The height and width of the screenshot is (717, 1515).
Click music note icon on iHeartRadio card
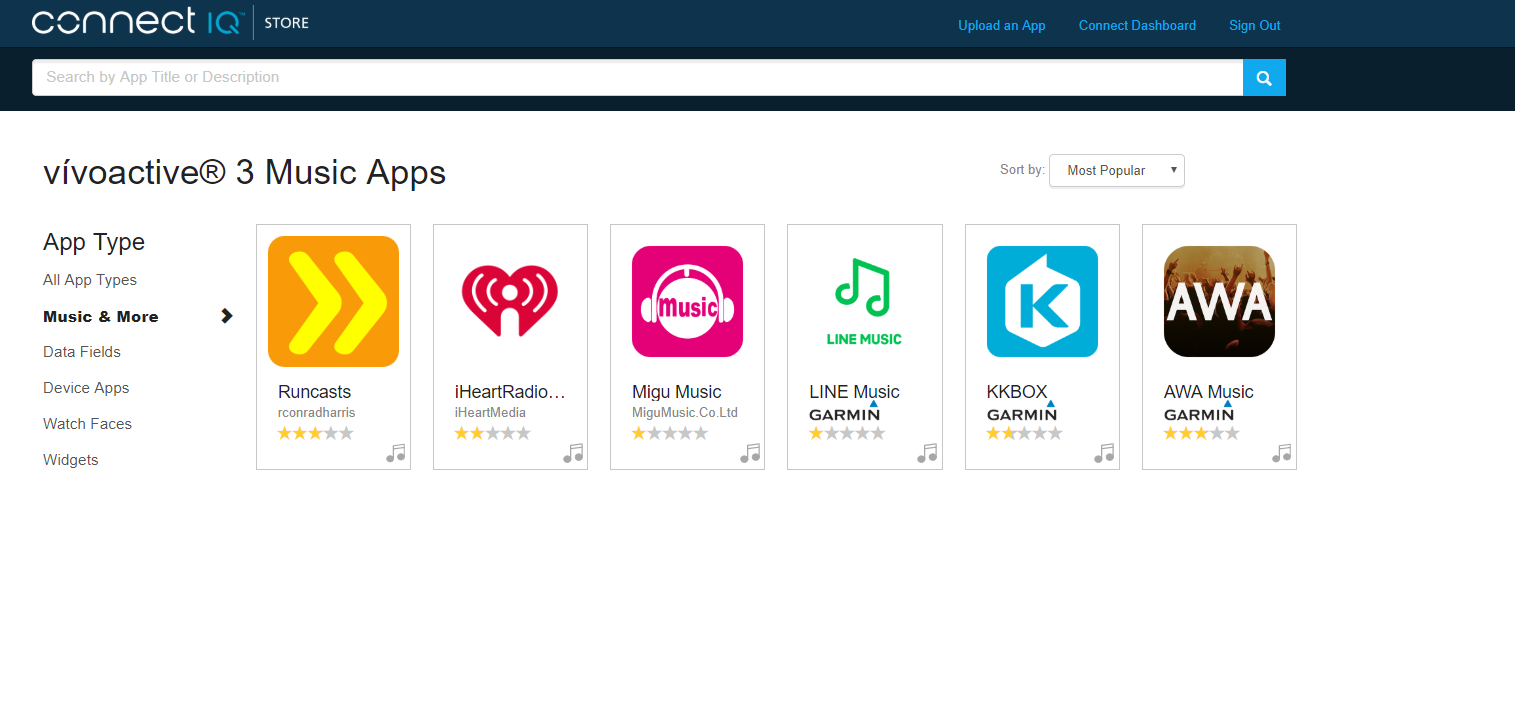point(573,453)
